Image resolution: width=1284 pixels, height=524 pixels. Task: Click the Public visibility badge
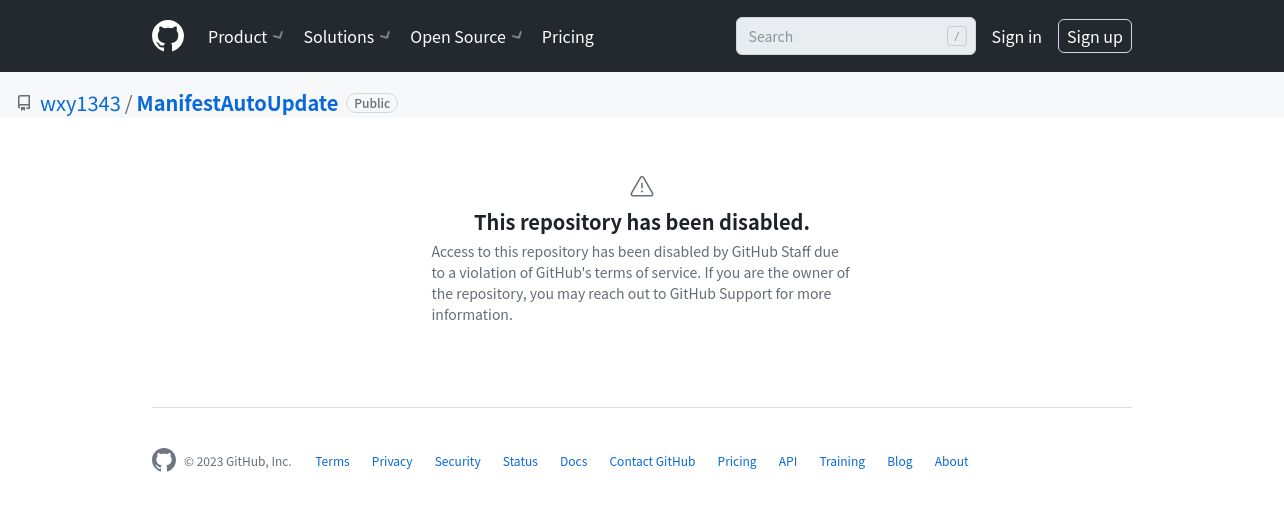tap(372, 103)
